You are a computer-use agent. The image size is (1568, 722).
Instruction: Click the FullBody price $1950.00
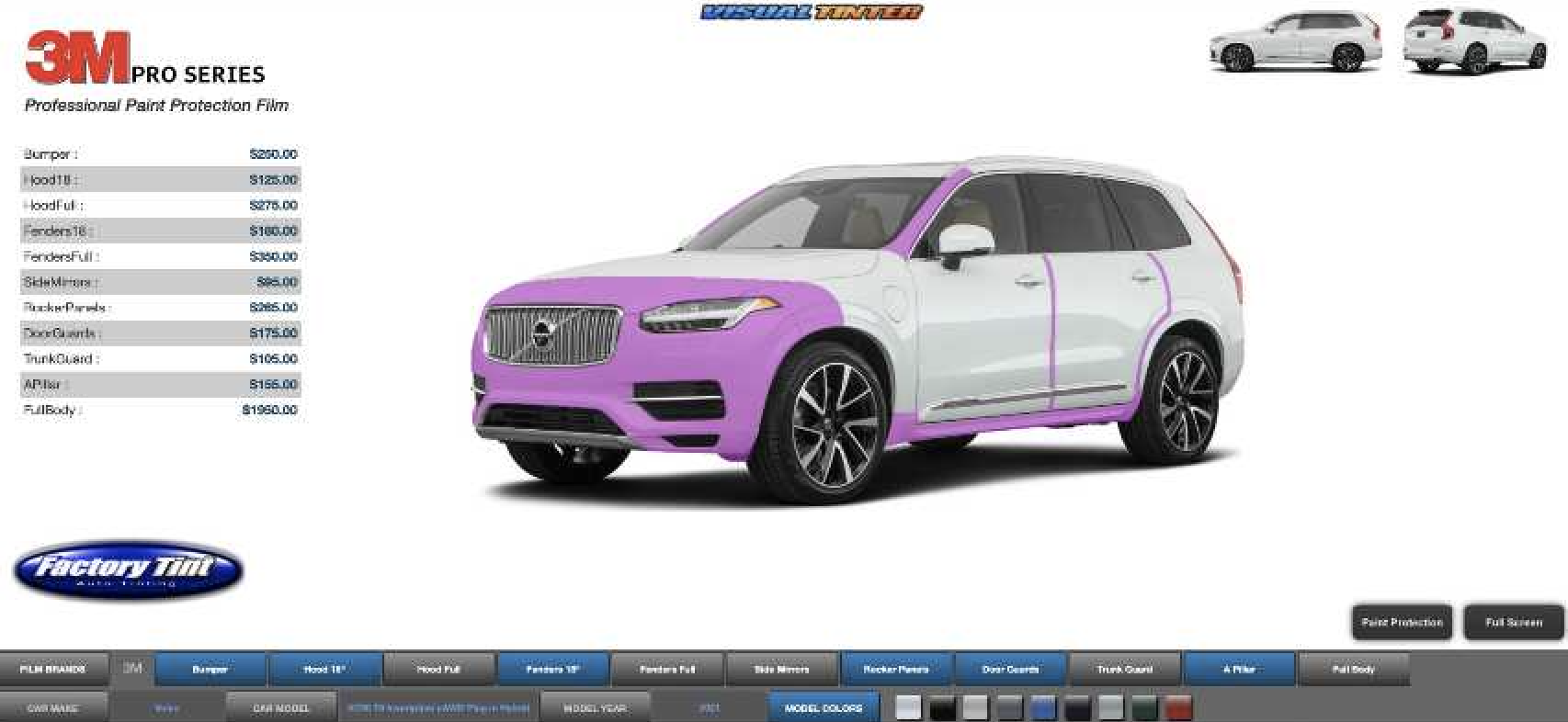[270, 410]
